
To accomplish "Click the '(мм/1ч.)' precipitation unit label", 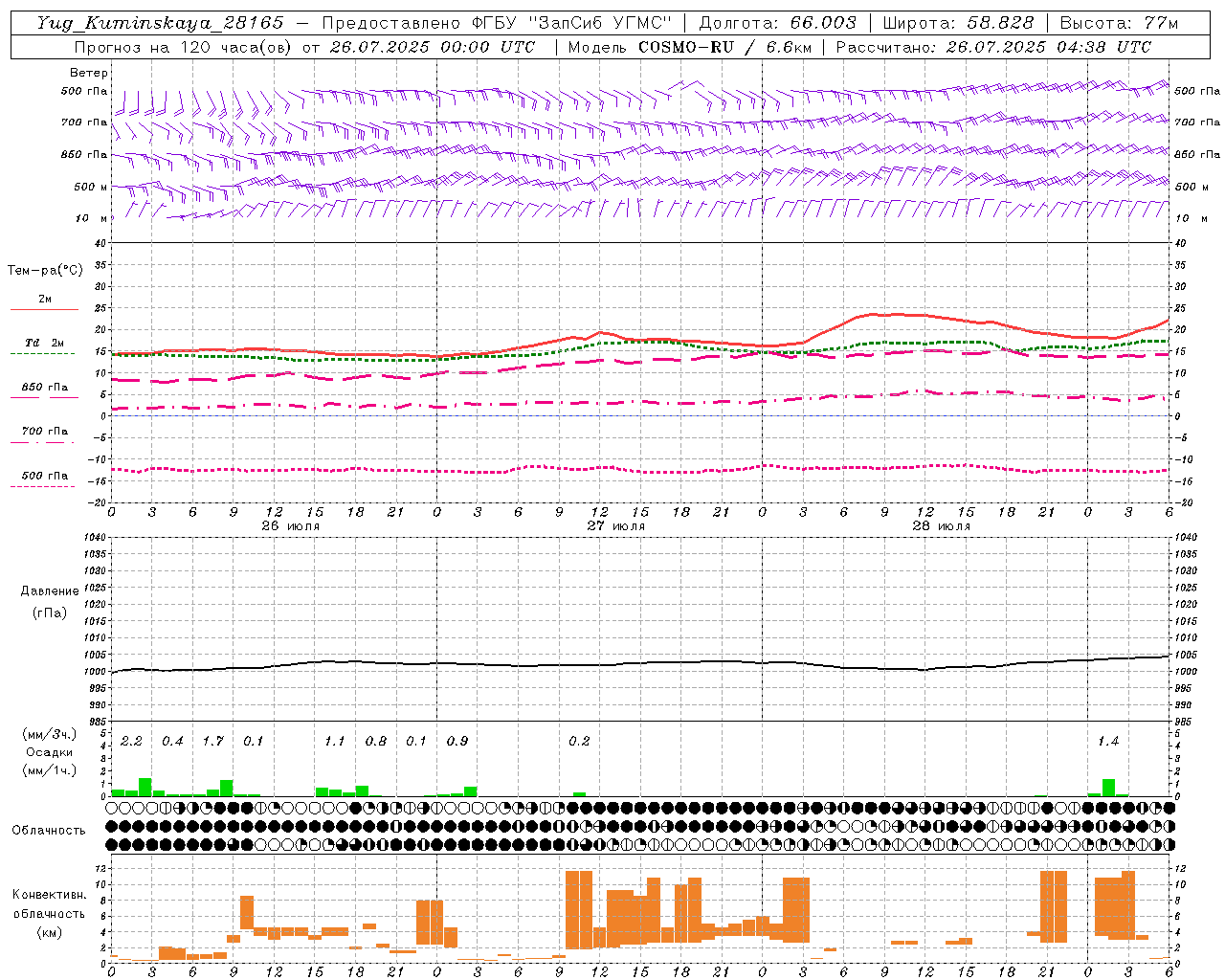I will pyautogui.click(x=49, y=770).
